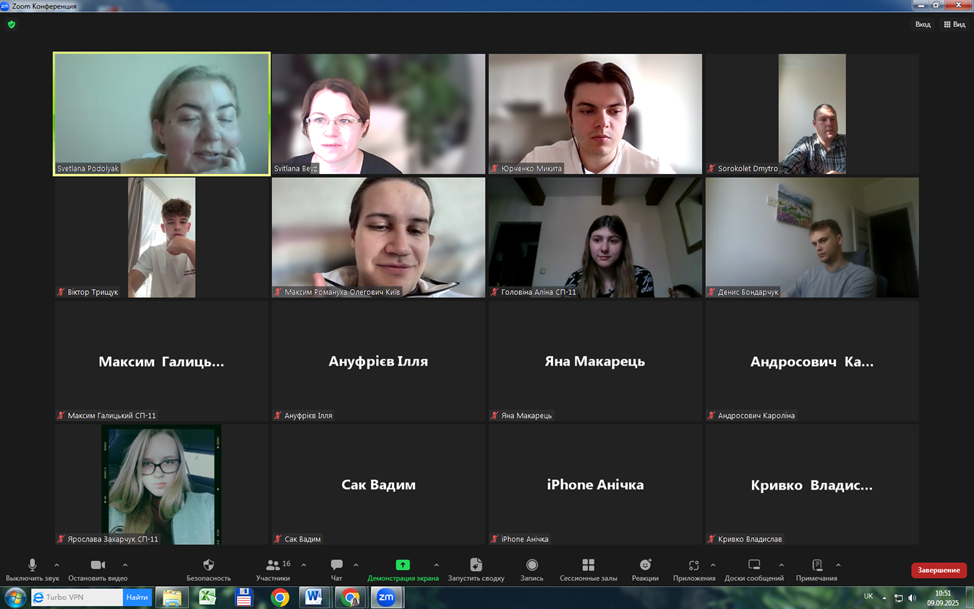Open the Security (Безопасность) shield icon
Screen dimensions: 974x609
[x=208, y=566]
